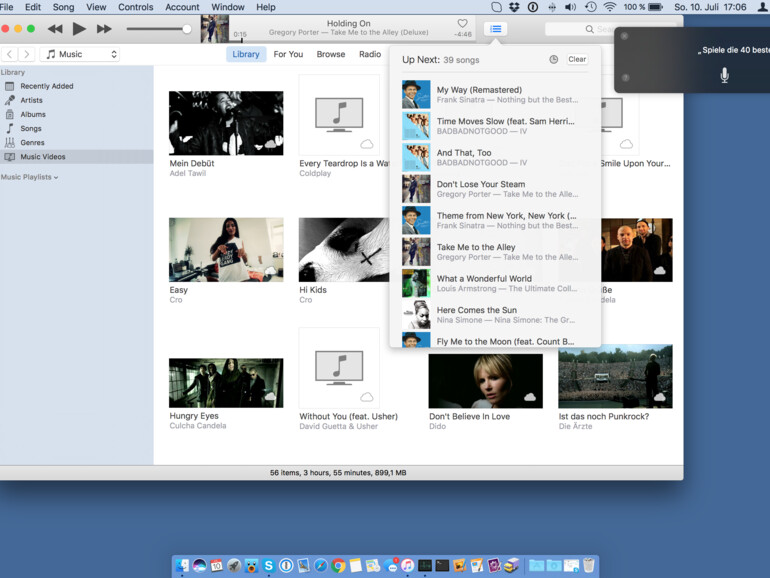Toggle the Up Next list button
This screenshot has height=578, width=770.
495,29
